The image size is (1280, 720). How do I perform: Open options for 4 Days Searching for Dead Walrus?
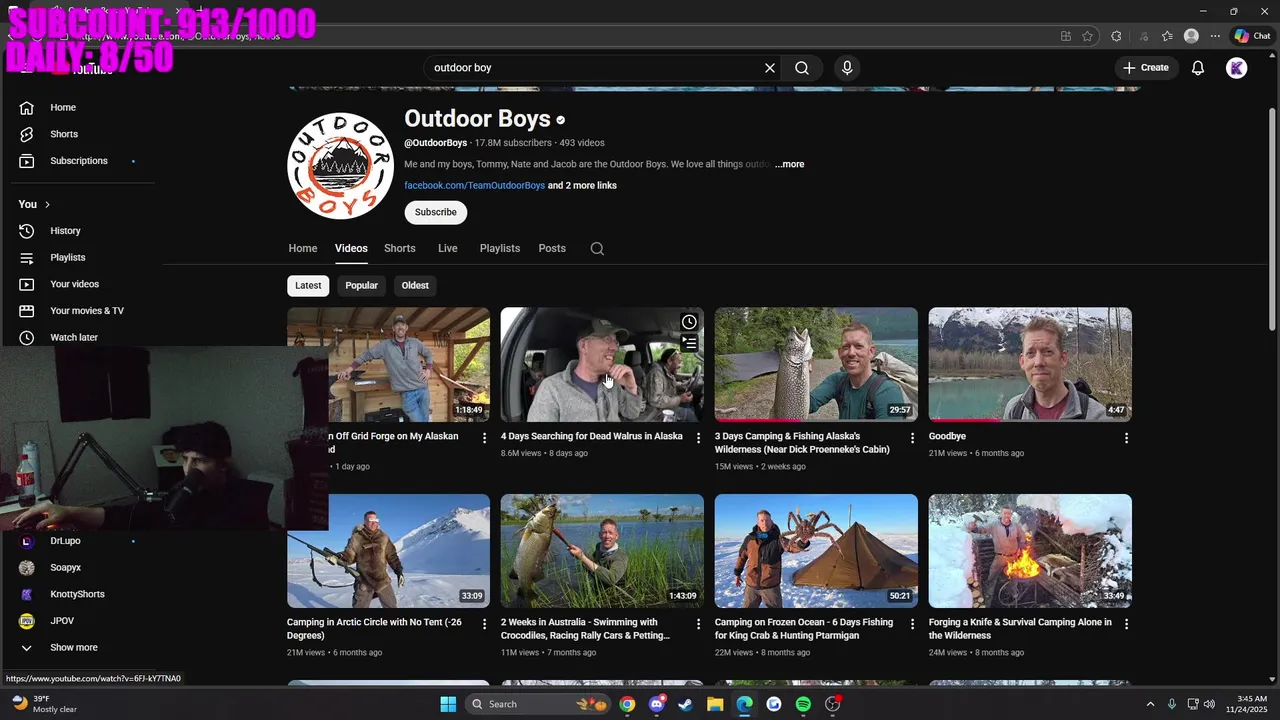698,438
